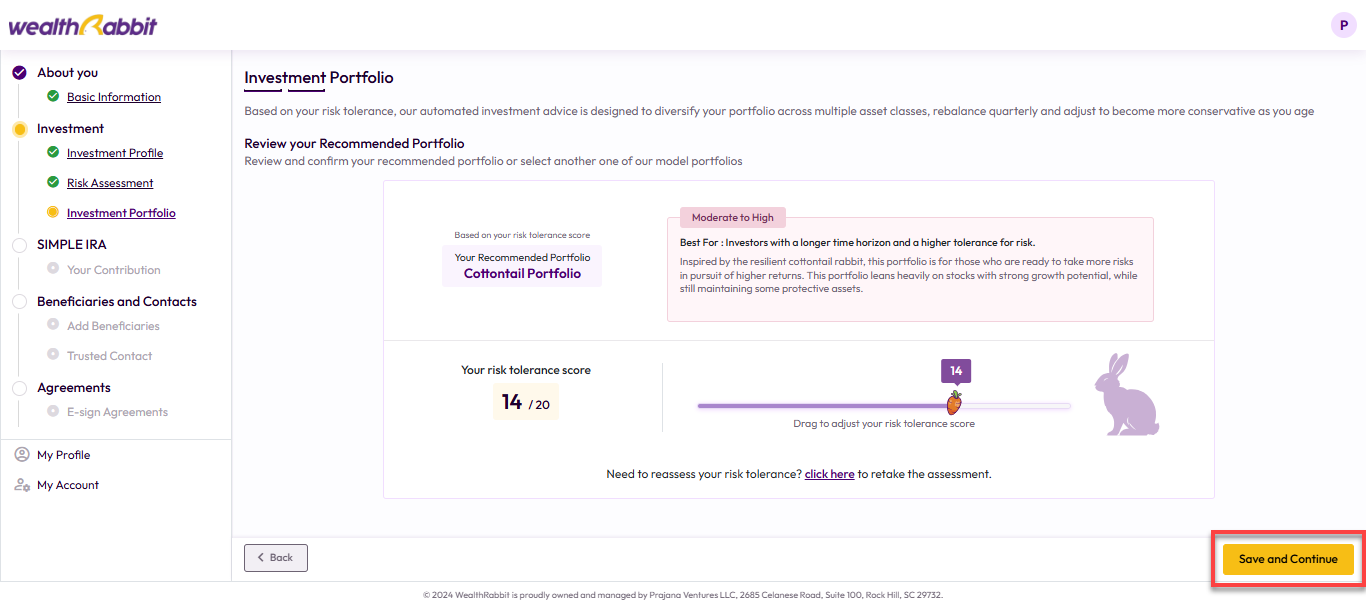The image size is (1366, 607).
Task: Open My Account
Action: point(68,485)
